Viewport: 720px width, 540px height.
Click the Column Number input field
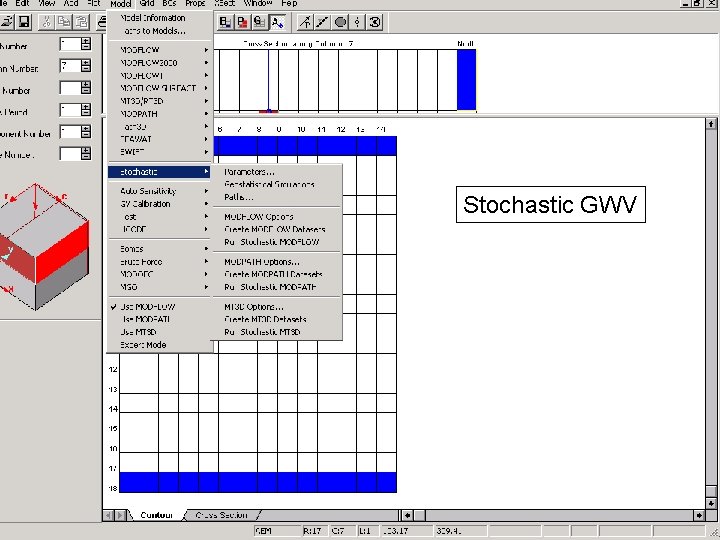[x=70, y=66]
